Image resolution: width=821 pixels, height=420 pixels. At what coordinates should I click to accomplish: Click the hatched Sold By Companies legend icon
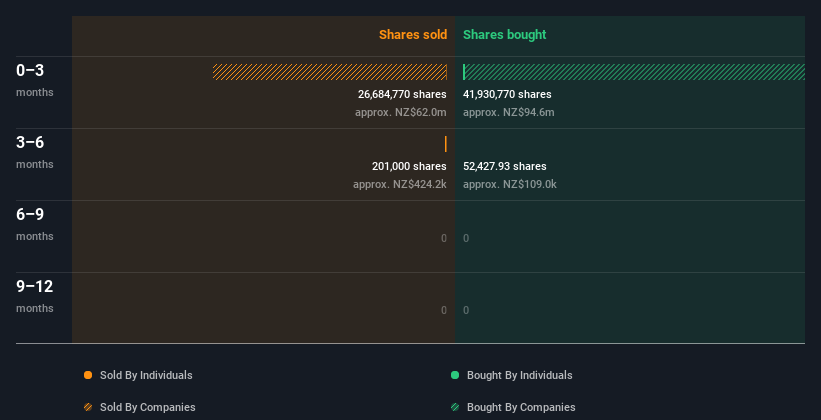(x=88, y=407)
